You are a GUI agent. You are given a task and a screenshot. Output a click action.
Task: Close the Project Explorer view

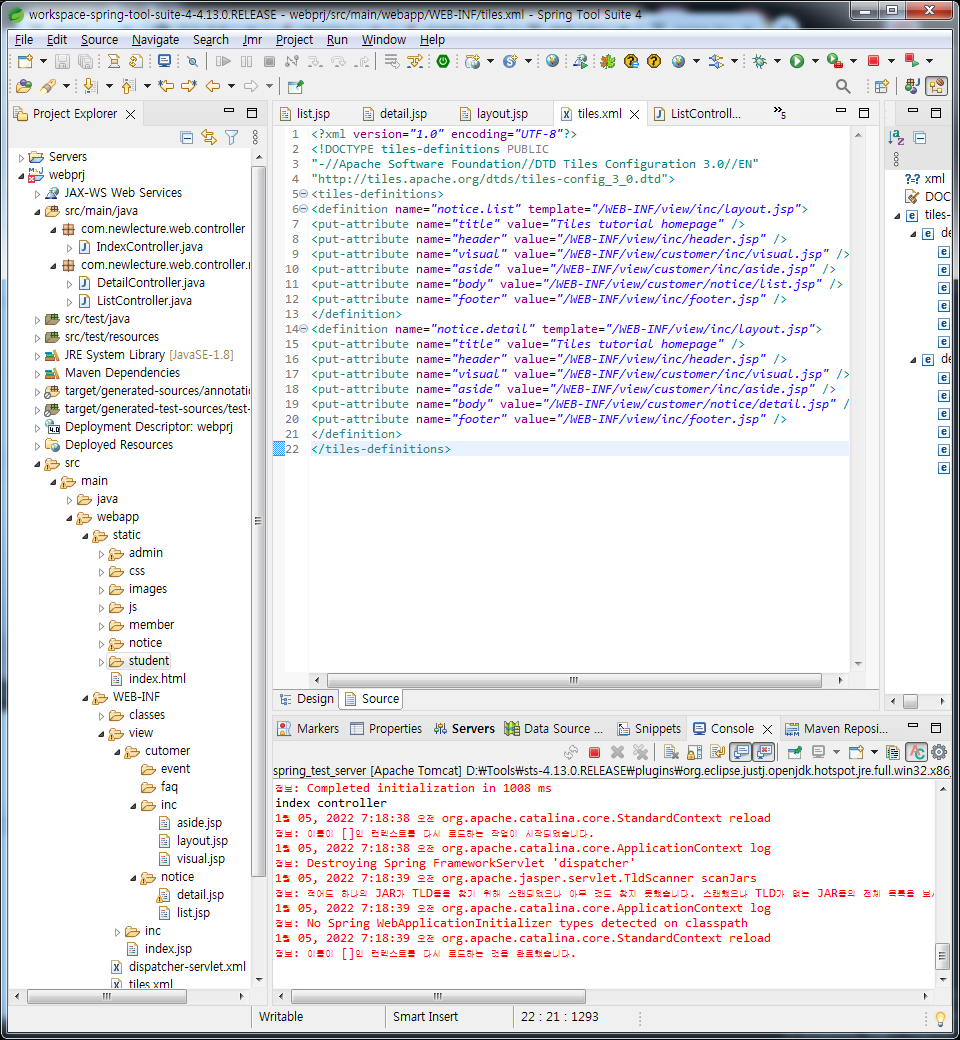coord(131,114)
